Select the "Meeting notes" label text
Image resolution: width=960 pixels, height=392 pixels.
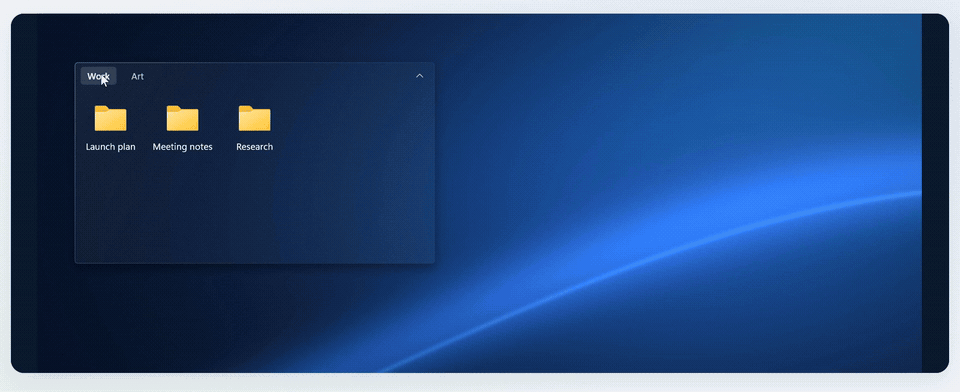coord(182,147)
